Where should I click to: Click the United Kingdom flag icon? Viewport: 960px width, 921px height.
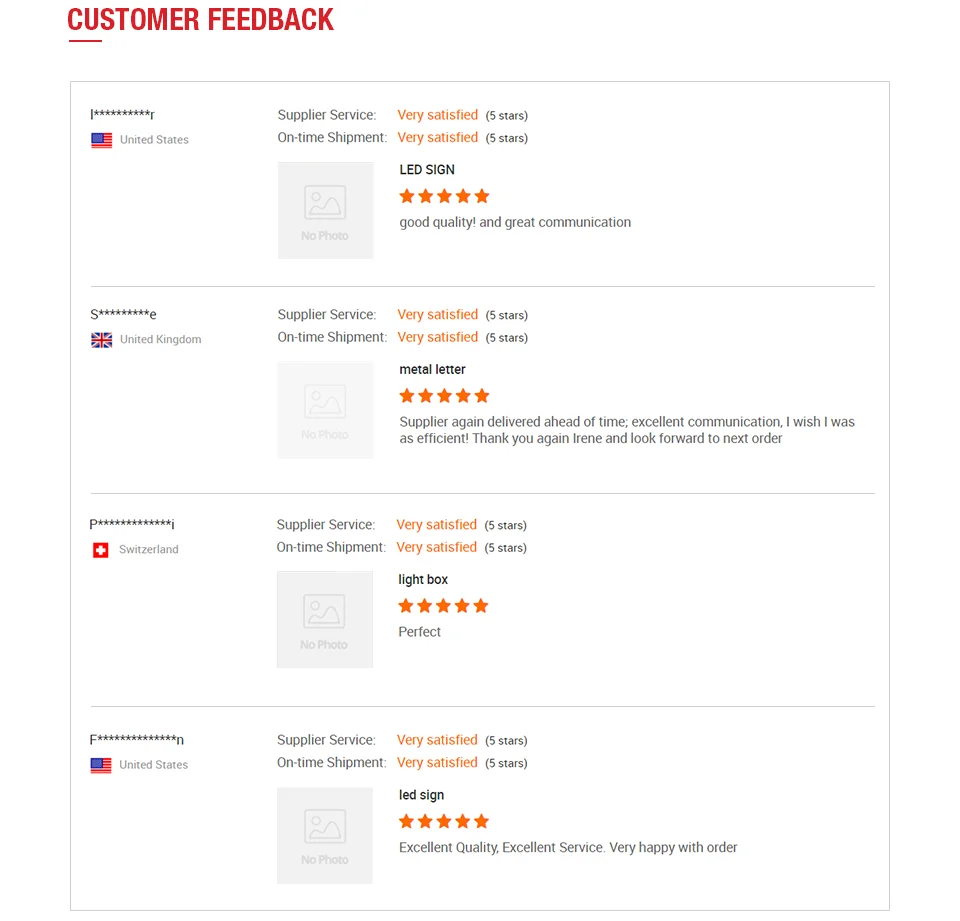(101, 340)
